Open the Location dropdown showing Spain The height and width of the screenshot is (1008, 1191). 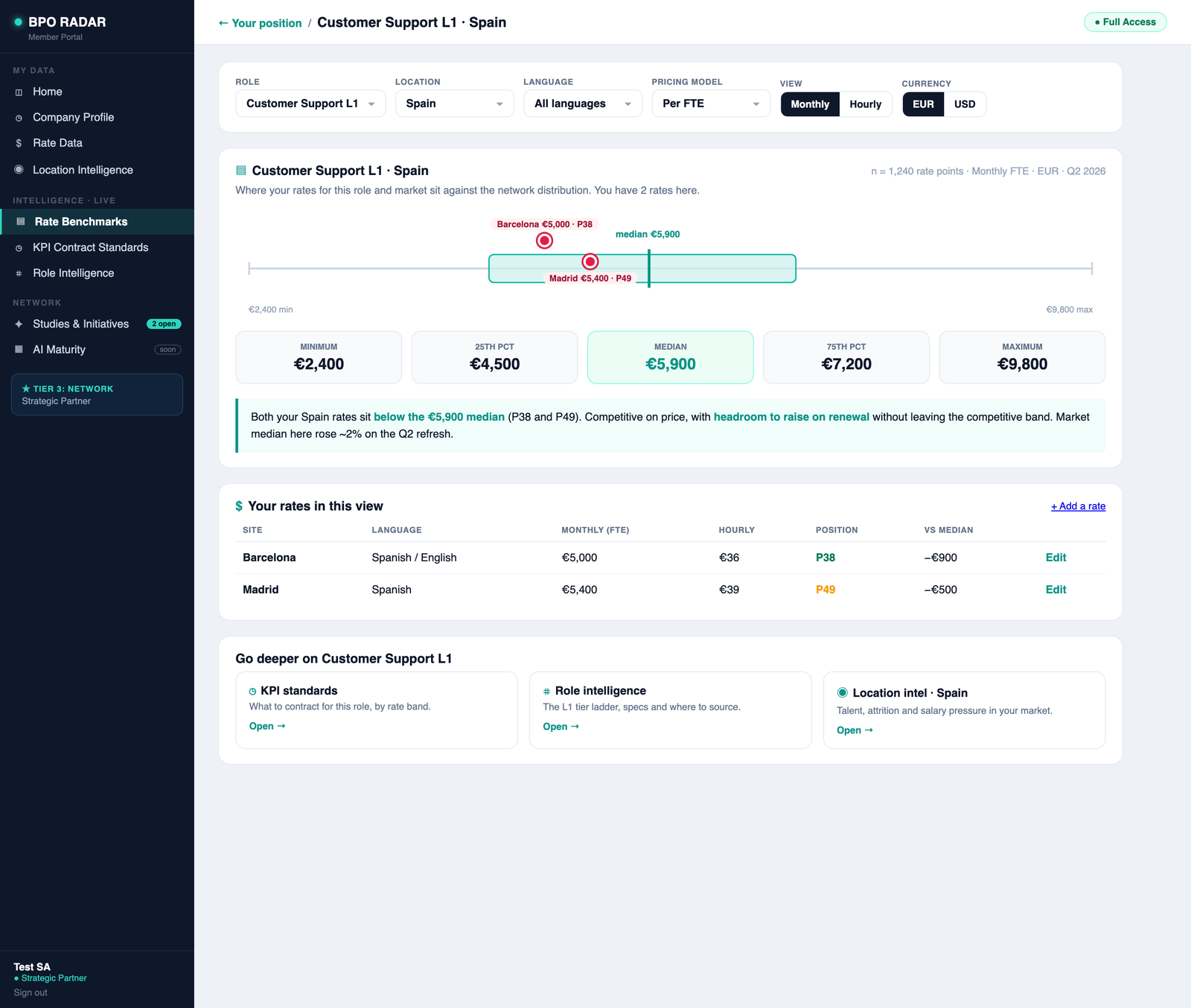(455, 103)
